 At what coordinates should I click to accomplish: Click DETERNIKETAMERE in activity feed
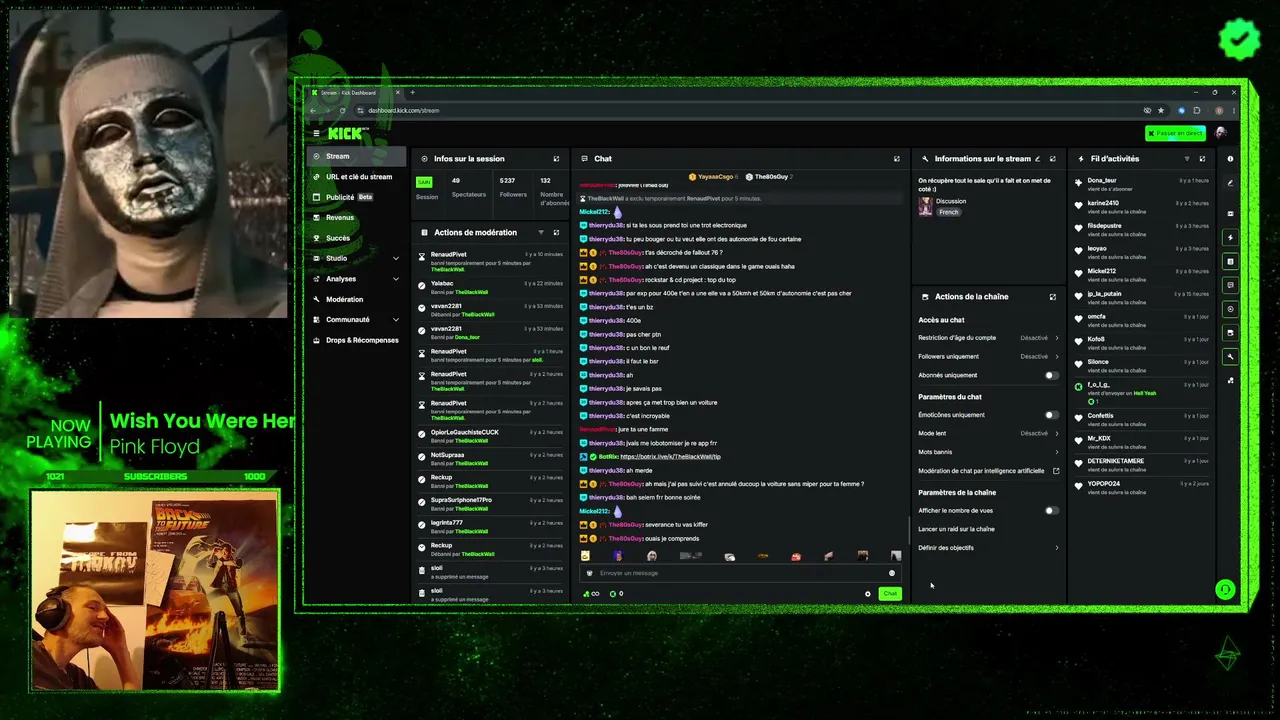tap(1116, 461)
